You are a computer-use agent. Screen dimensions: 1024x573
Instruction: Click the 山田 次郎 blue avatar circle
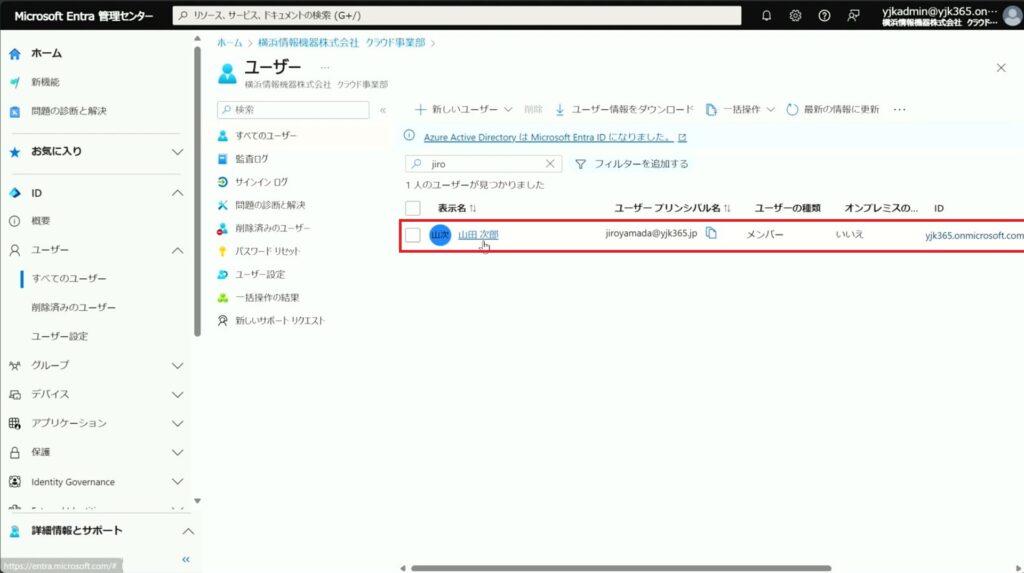(440, 235)
